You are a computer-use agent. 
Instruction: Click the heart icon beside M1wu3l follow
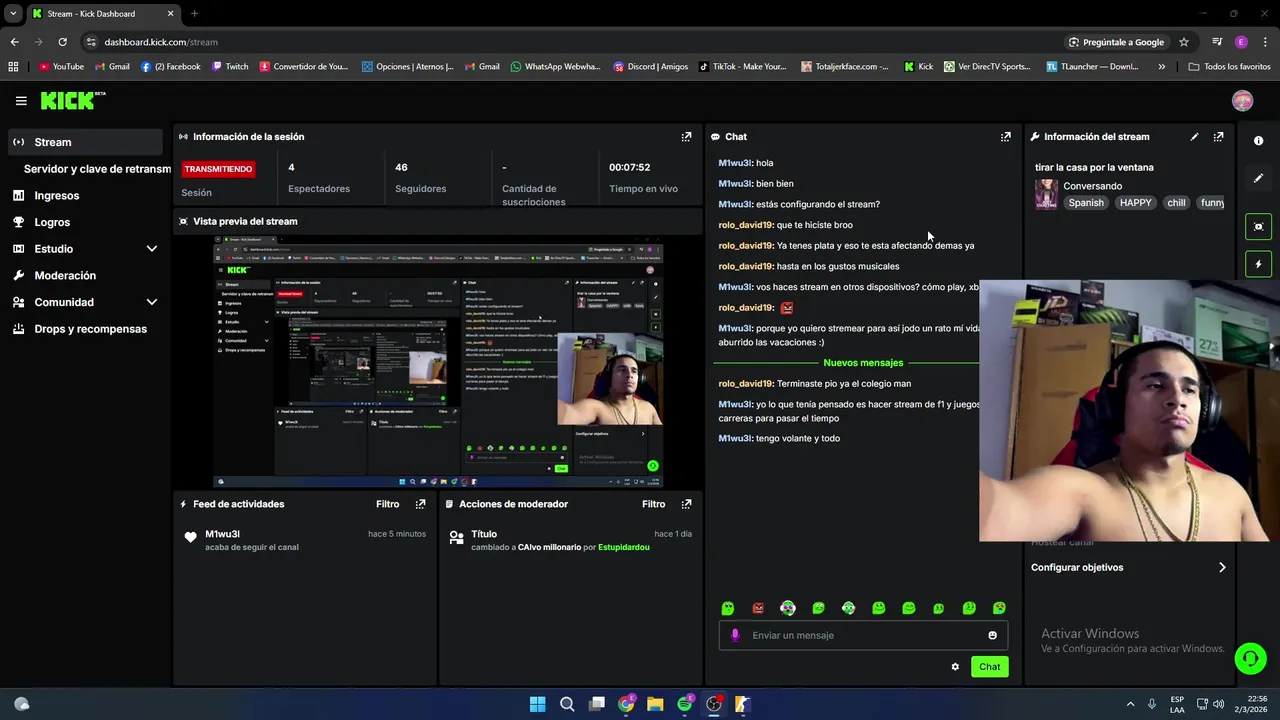[191, 537]
